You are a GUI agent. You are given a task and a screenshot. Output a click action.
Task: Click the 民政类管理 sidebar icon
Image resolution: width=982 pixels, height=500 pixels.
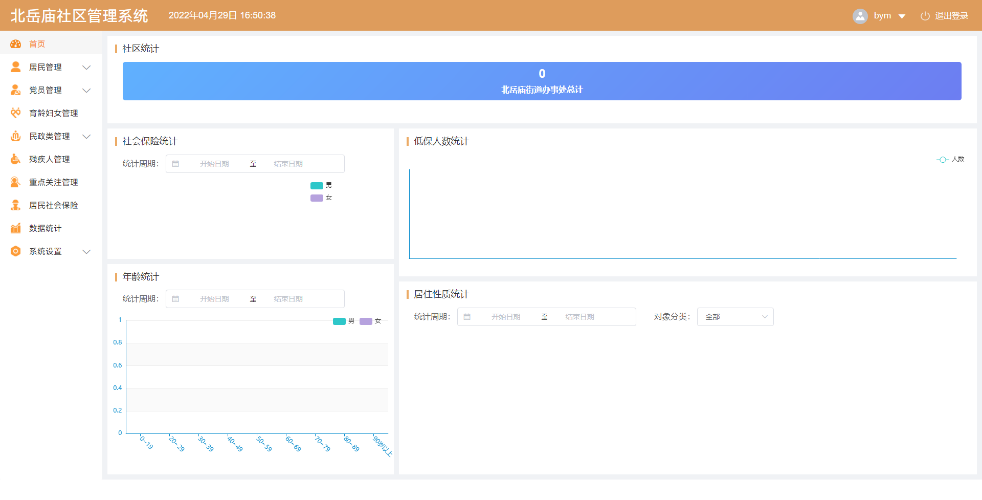[x=16, y=136]
